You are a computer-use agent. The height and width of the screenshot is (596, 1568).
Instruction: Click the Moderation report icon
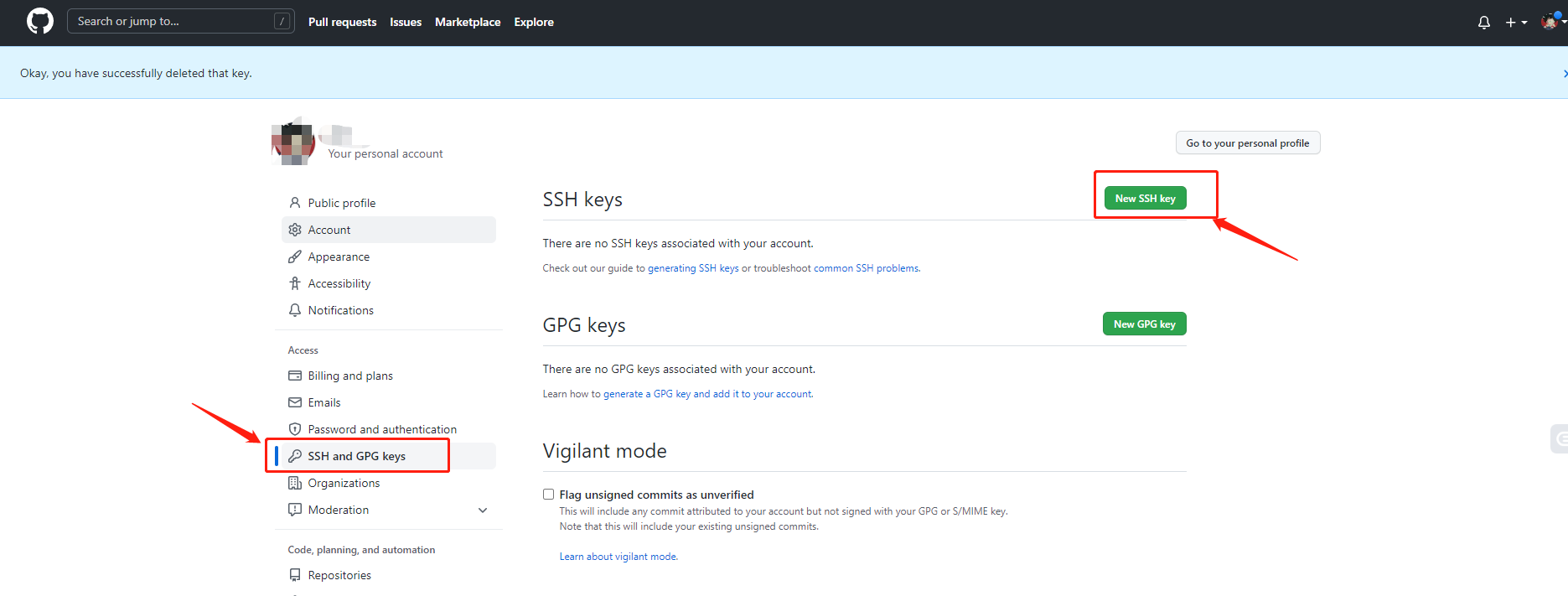pyautogui.click(x=295, y=510)
